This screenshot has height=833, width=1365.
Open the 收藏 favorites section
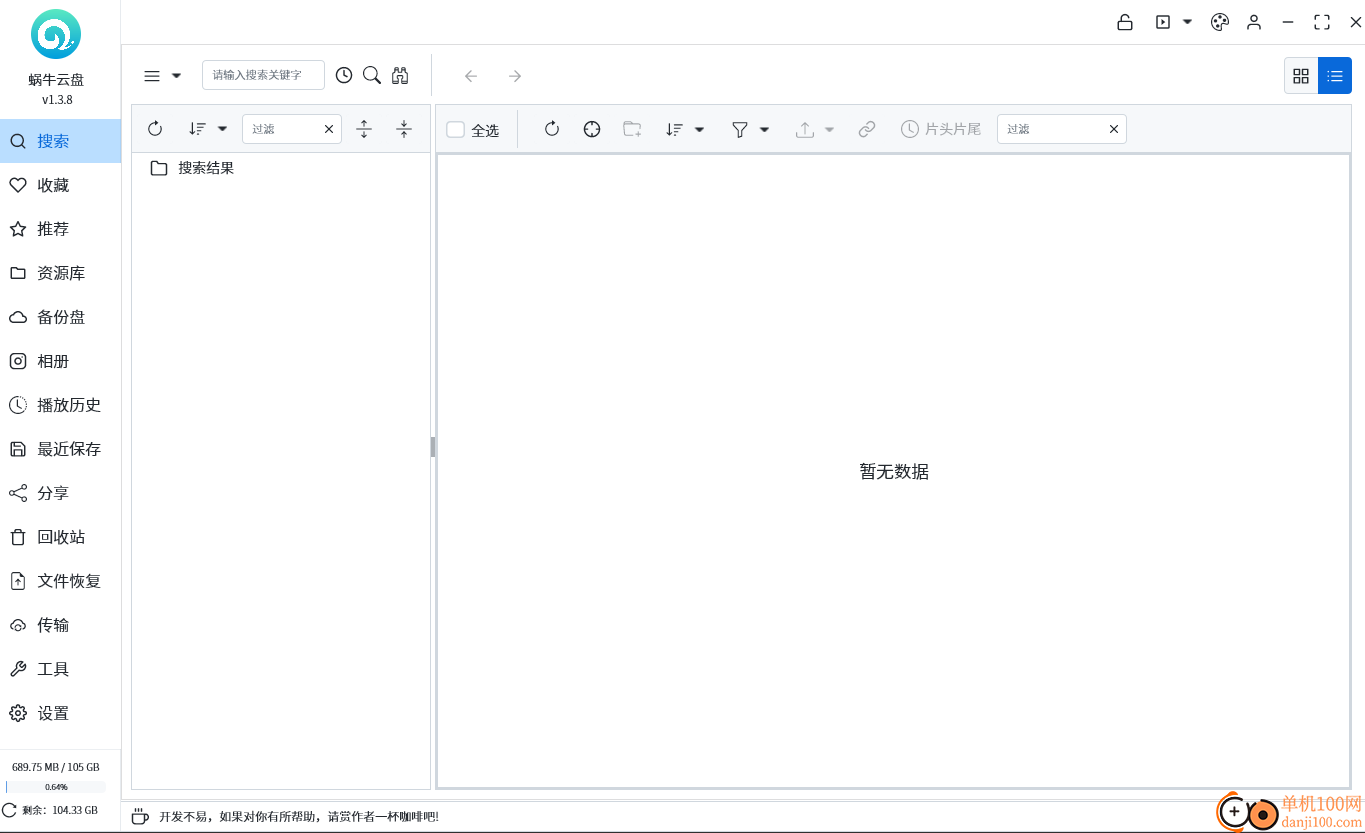(60, 185)
